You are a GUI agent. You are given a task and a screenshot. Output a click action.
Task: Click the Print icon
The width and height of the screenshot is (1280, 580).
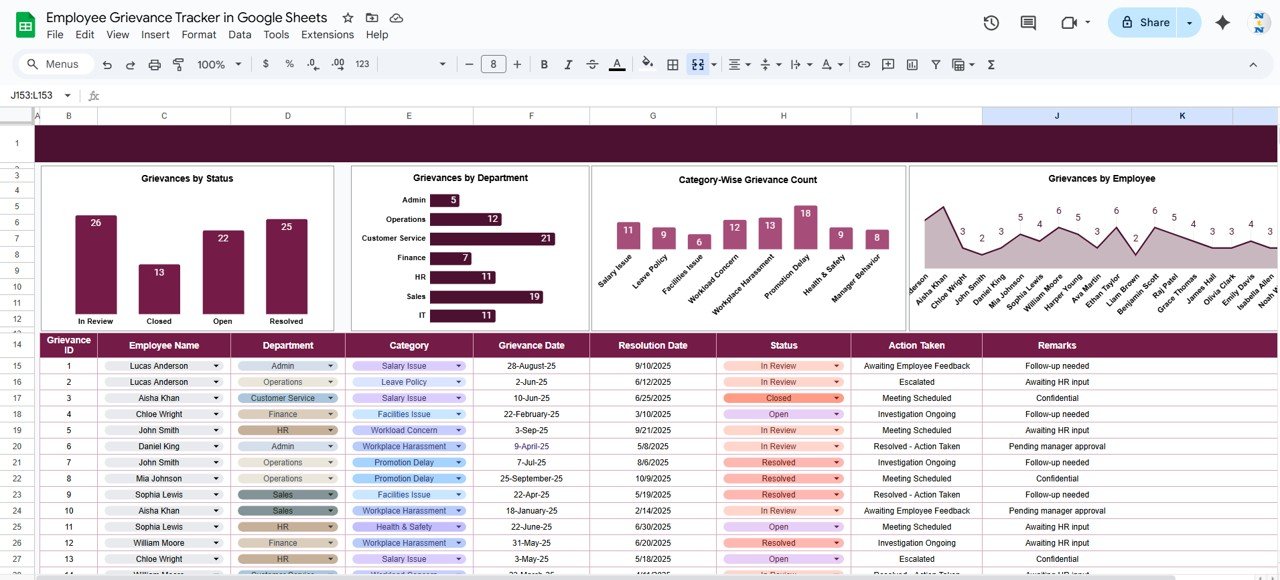coord(154,64)
